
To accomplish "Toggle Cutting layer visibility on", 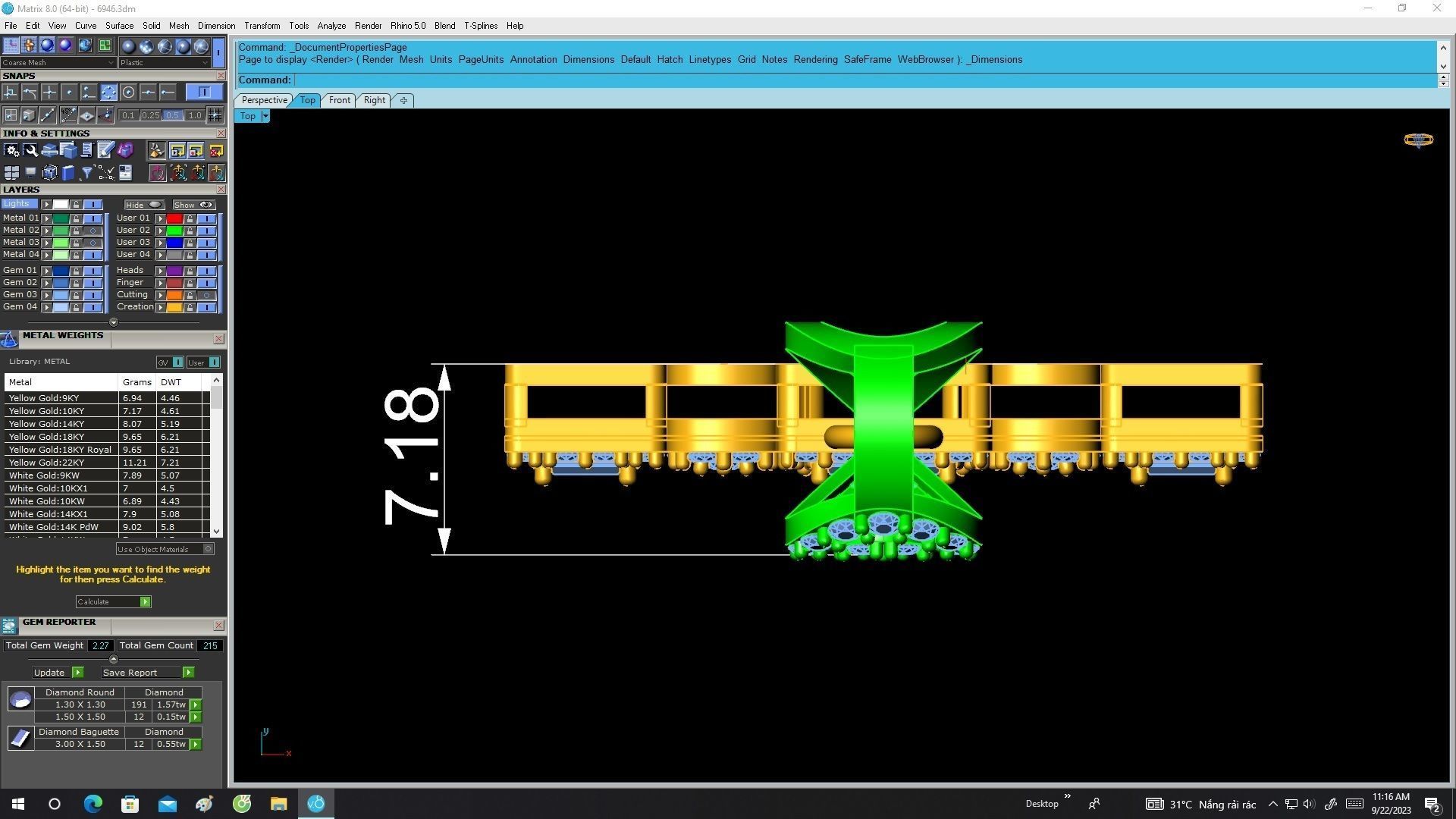I will (x=206, y=295).
